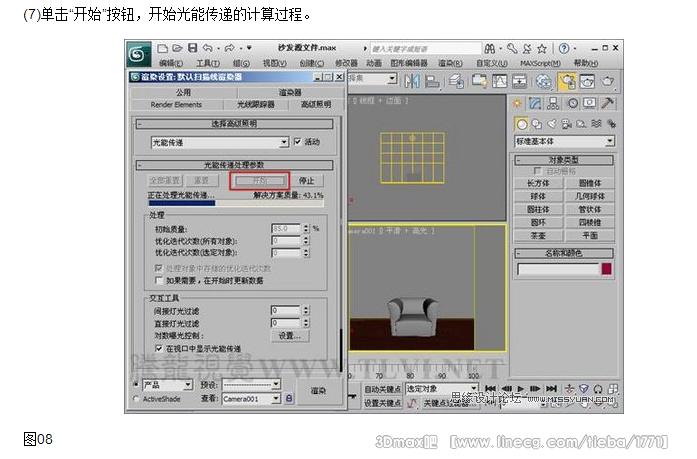Click the binoculars search icon
The height and width of the screenshot is (459, 697).
[489, 48]
